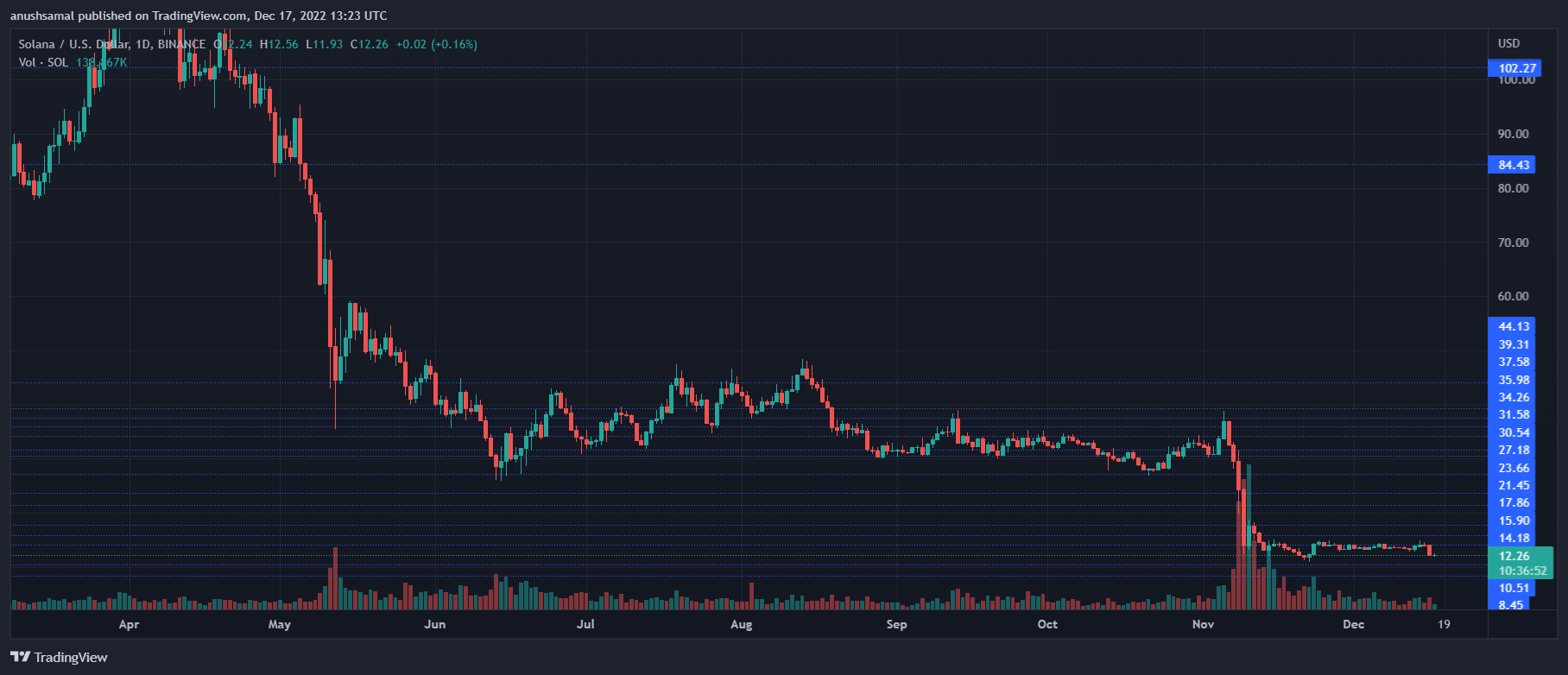
Task: Select the 8.45 price level label
Action: pyautogui.click(x=1510, y=605)
